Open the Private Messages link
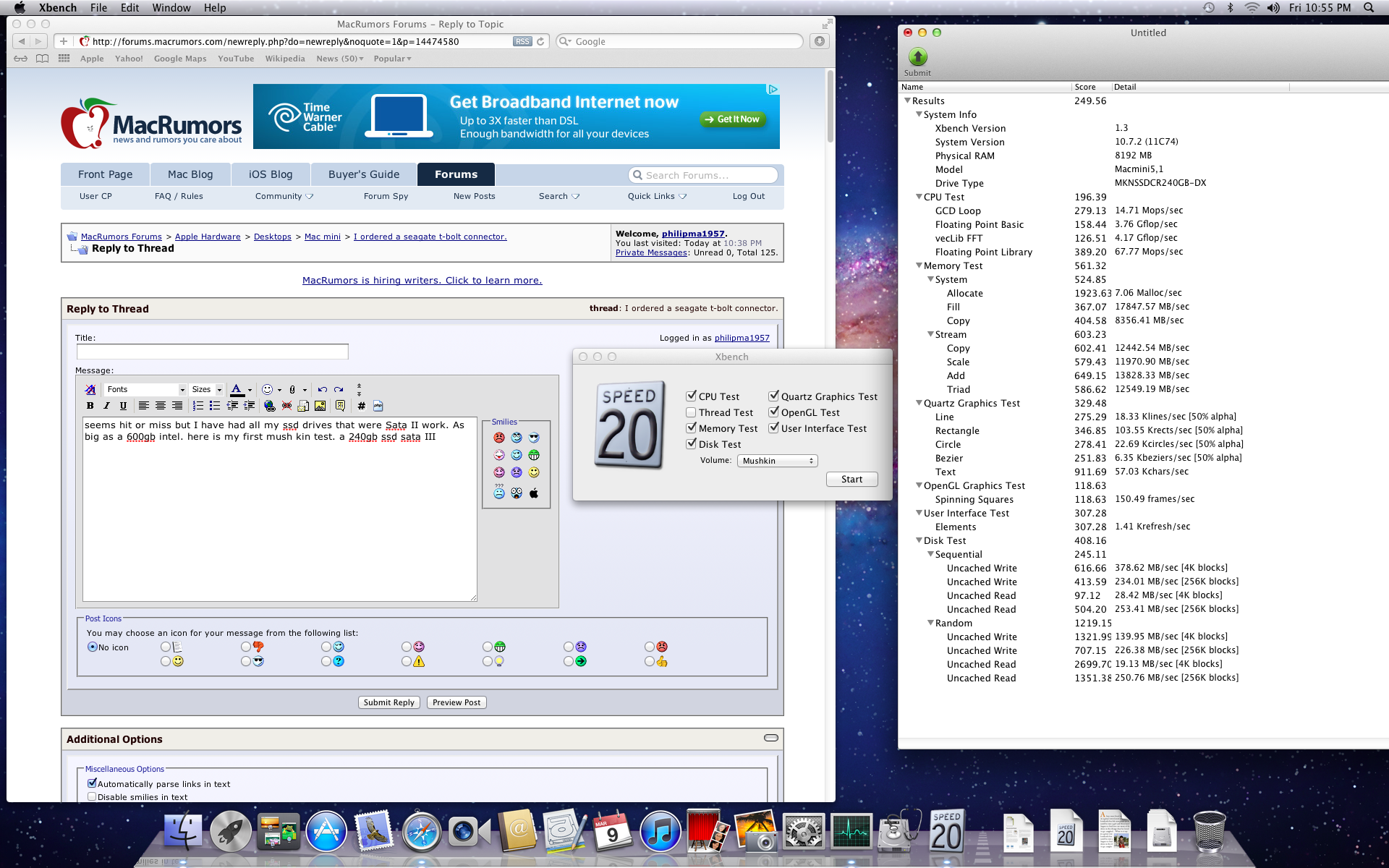Screen dimensions: 1389x868 pos(651,252)
